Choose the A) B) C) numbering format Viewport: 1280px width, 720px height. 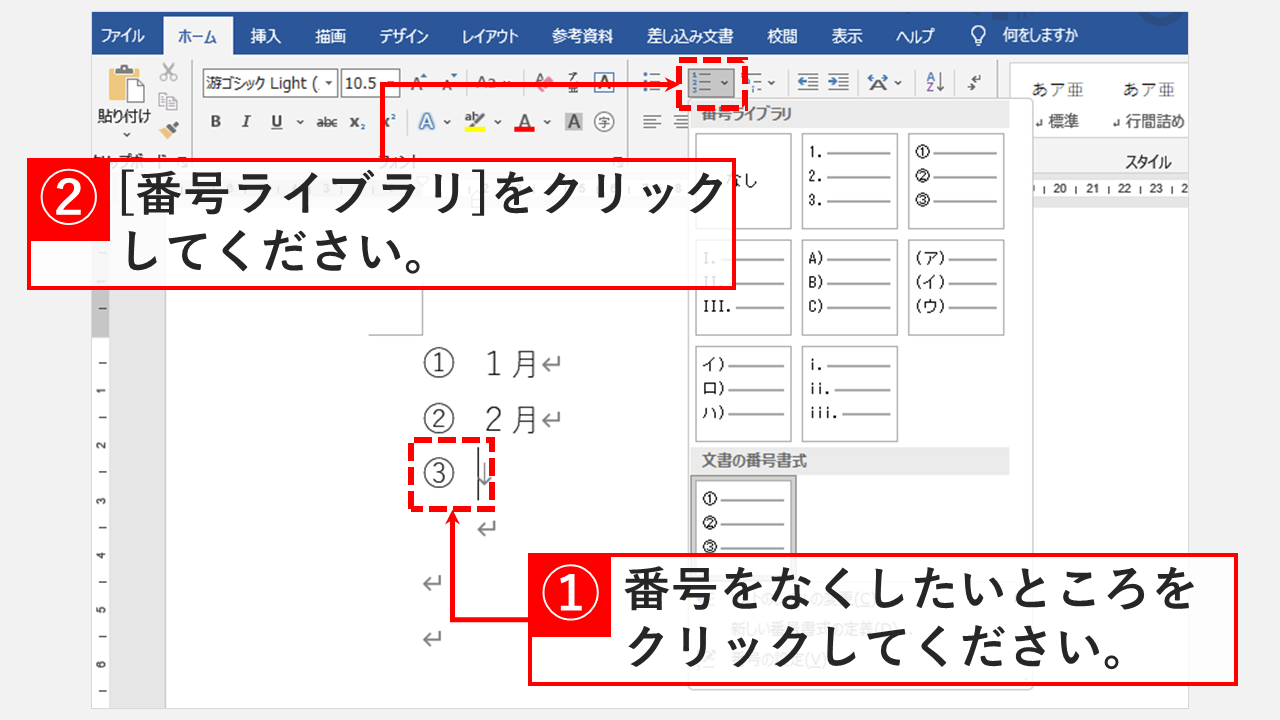point(850,287)
